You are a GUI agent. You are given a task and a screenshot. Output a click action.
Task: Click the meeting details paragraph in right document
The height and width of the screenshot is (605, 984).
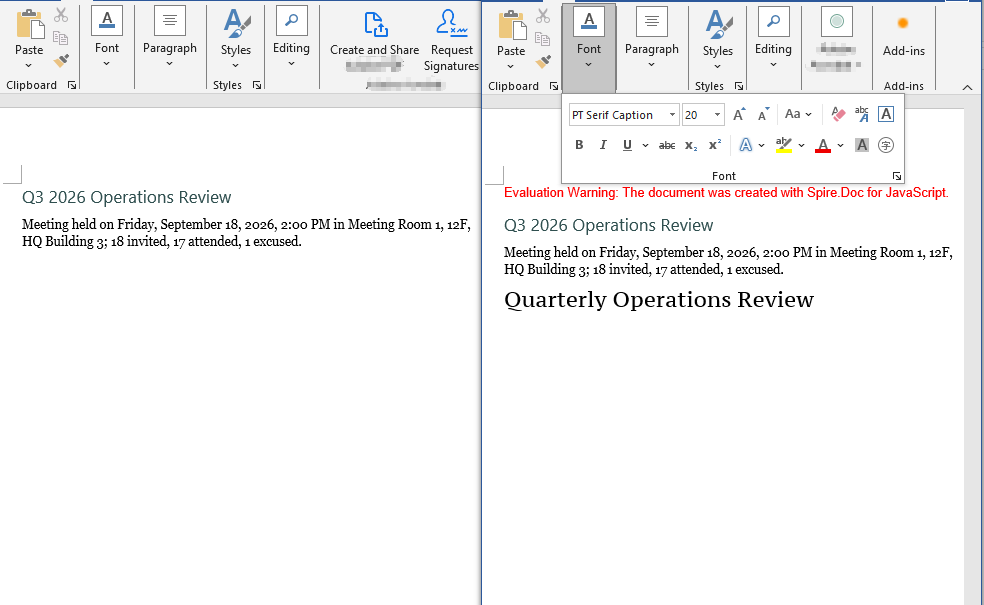click(728, 260)
